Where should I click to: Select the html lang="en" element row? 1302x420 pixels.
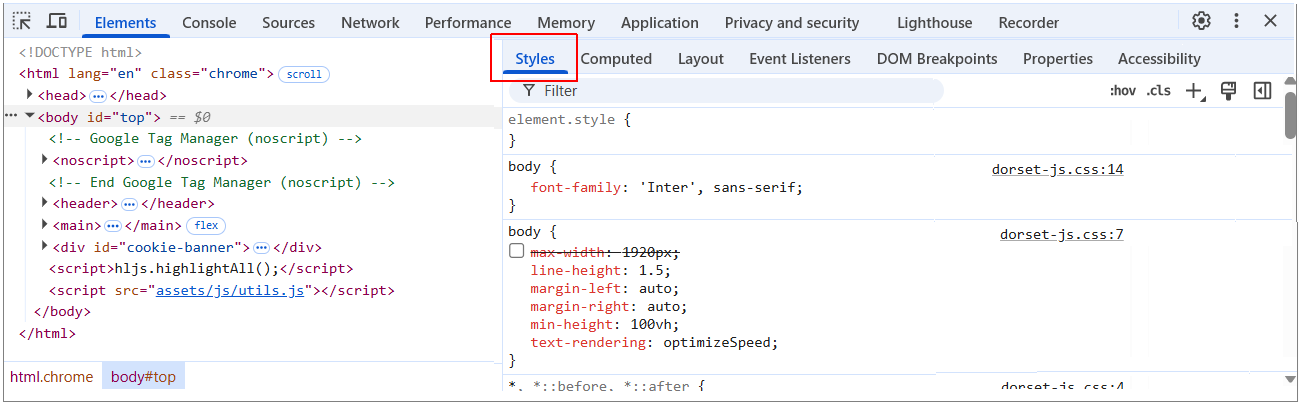click(146, 74)
